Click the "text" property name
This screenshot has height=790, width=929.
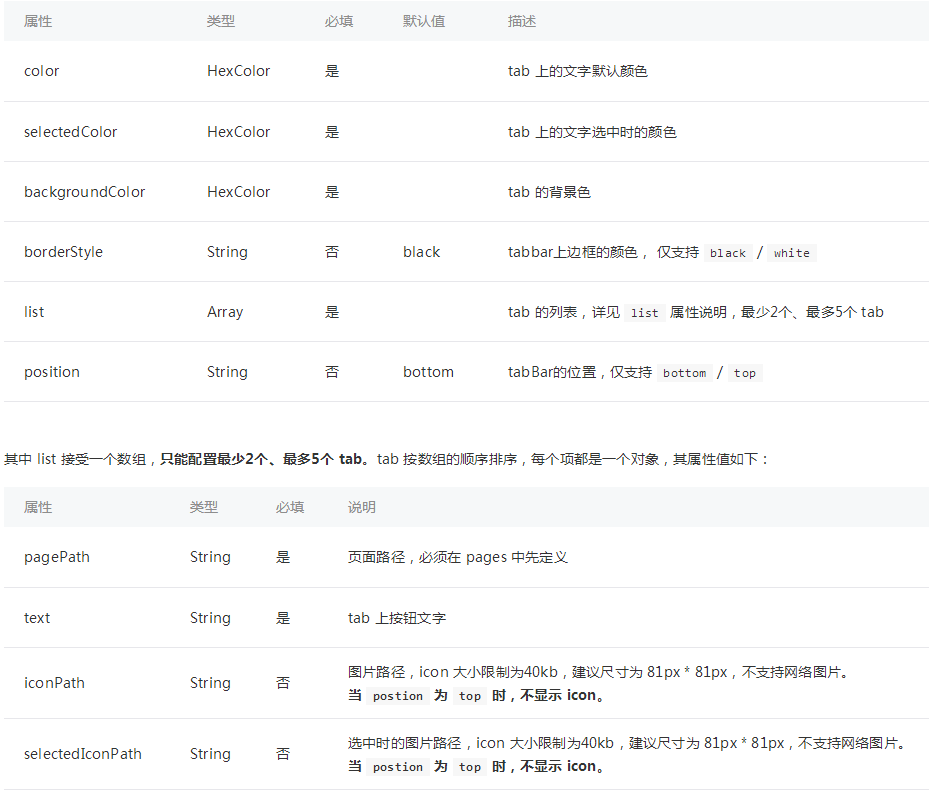pyautogui.click(x=36, y=617)
